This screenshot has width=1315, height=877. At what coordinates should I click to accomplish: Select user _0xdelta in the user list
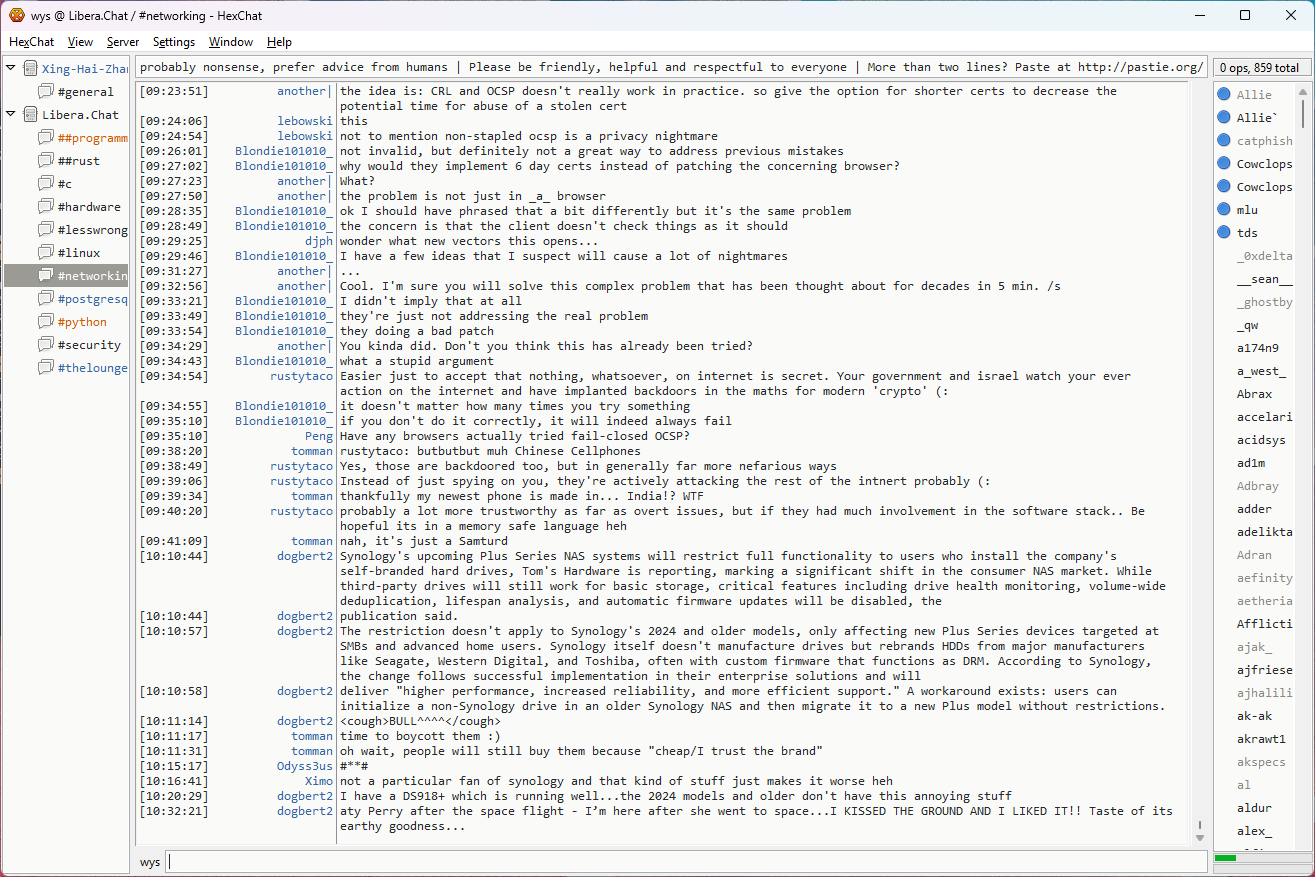(x=1264, y=255)
